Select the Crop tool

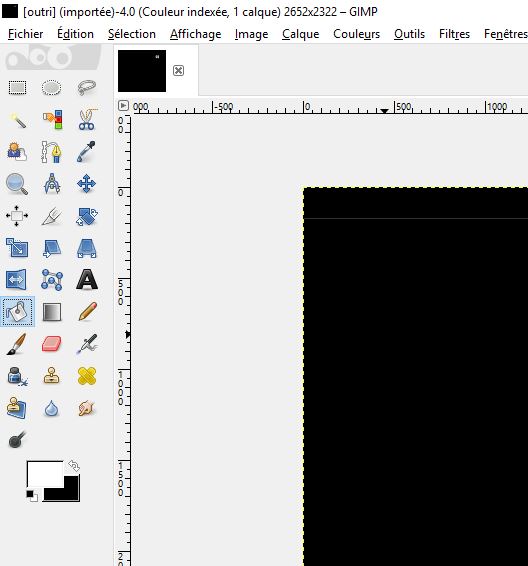pos(52,216)
